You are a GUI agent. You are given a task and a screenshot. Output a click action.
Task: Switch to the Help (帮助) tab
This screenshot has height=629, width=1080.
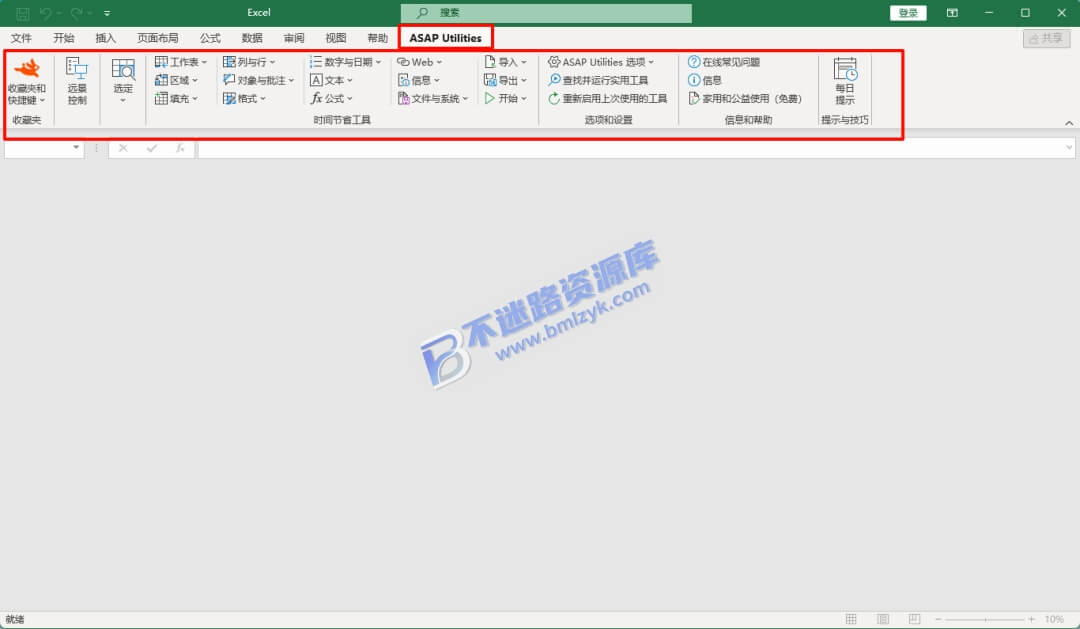pyautogui.click(x=377, y=38)
